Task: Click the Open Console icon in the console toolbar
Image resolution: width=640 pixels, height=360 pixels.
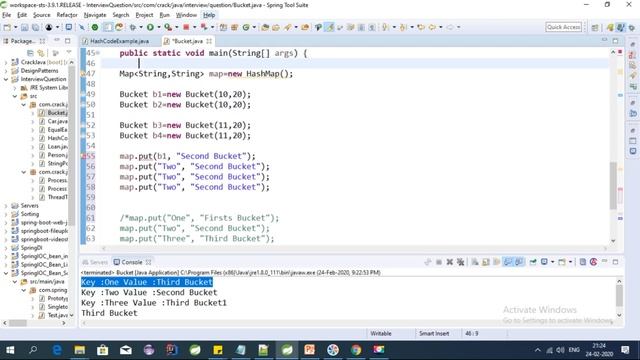Action: [562, 262]
